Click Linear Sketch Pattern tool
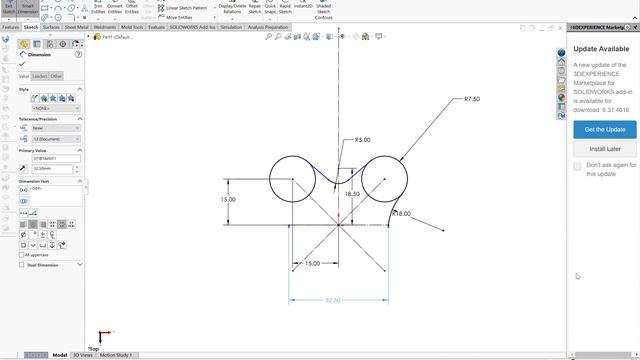Screen dimensions: 640x360 click(x=182, y=8)
